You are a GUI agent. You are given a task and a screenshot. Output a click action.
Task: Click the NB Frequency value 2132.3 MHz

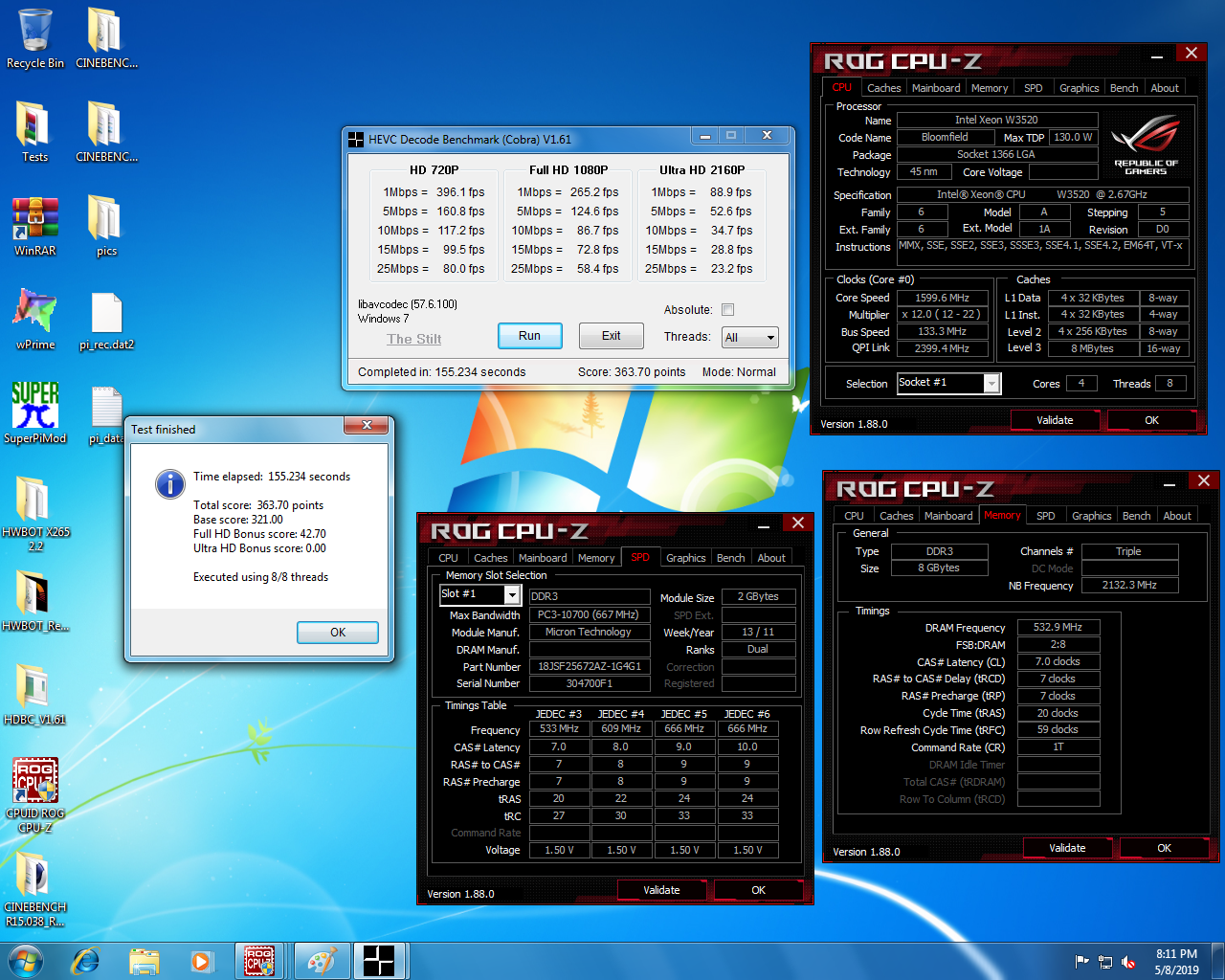point(1129,585)
